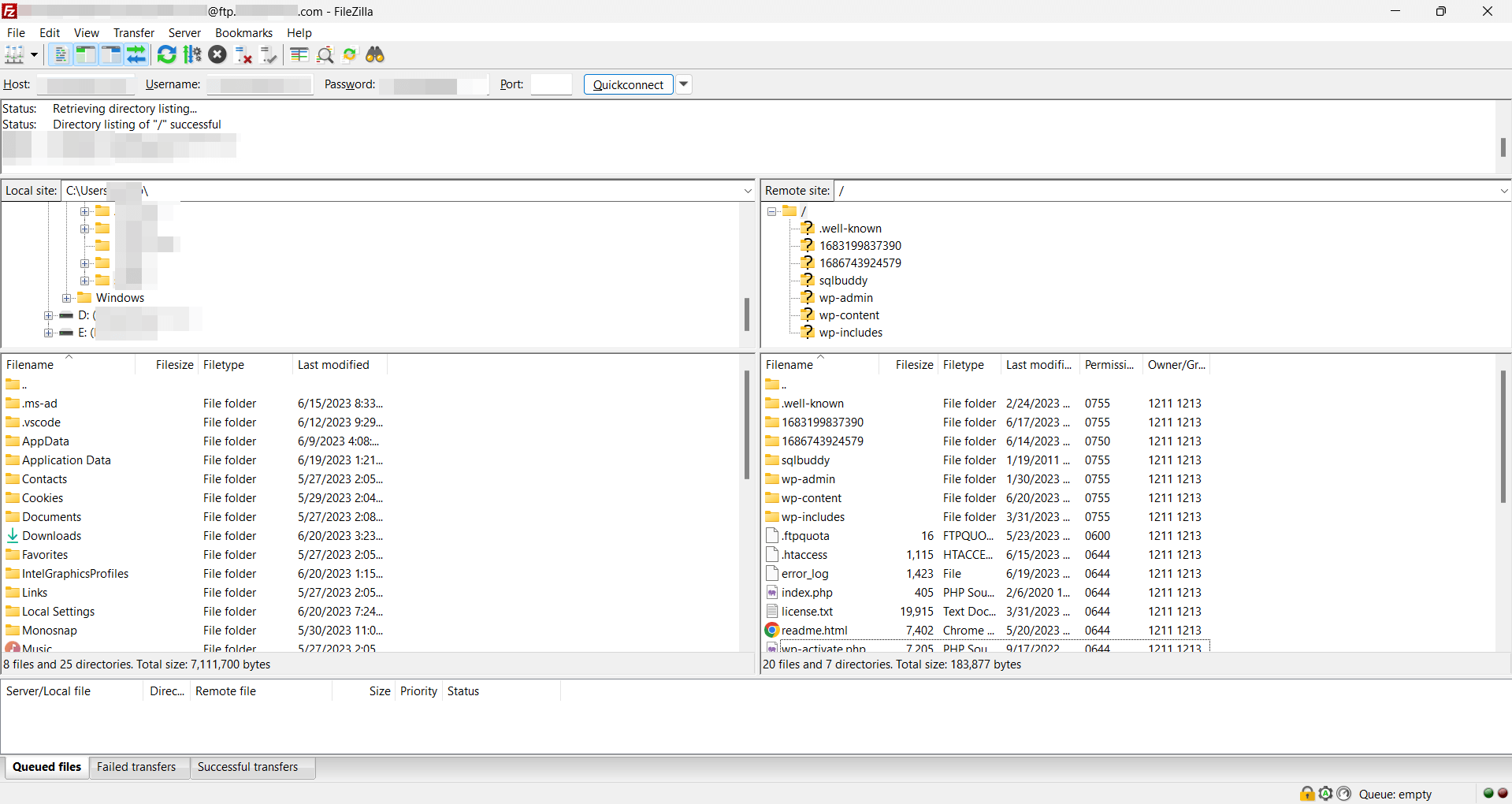Image resolution: width=1512 pixels, height=804 pixels.
Task: Click the speed limits icon in status bar
Action: click(1343, 794)
